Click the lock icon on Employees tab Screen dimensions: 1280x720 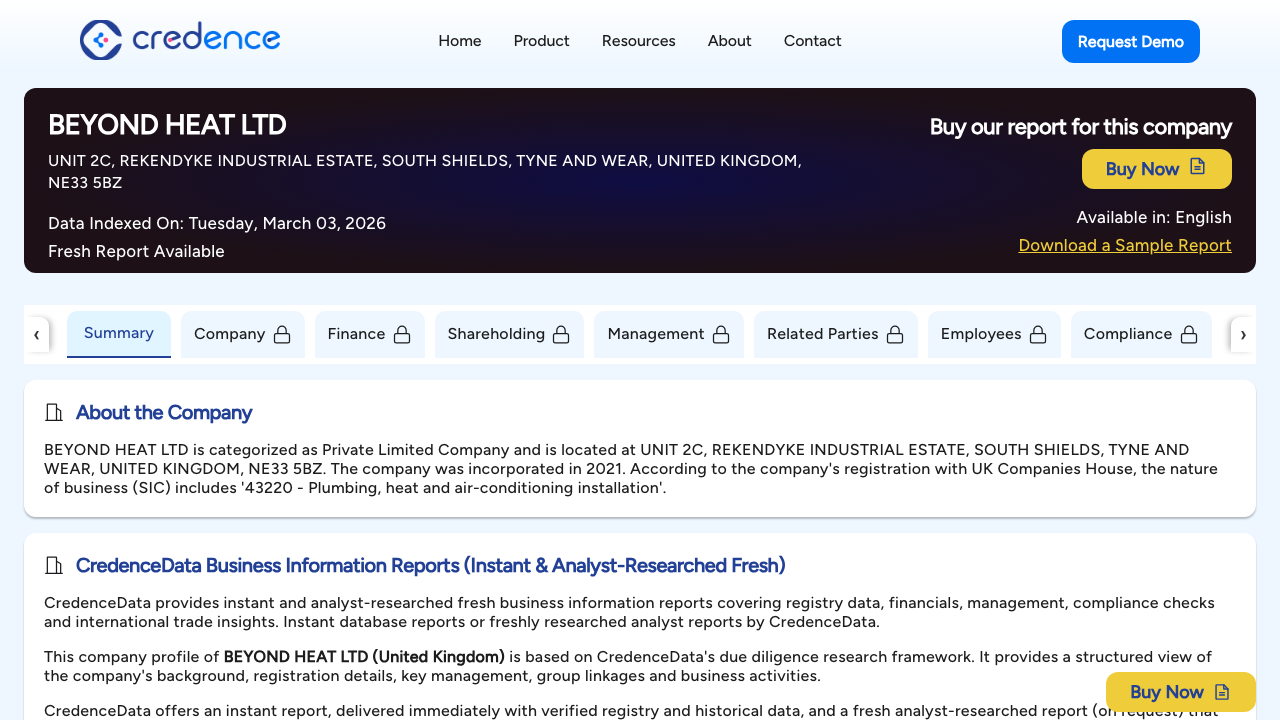point(1040,334)
